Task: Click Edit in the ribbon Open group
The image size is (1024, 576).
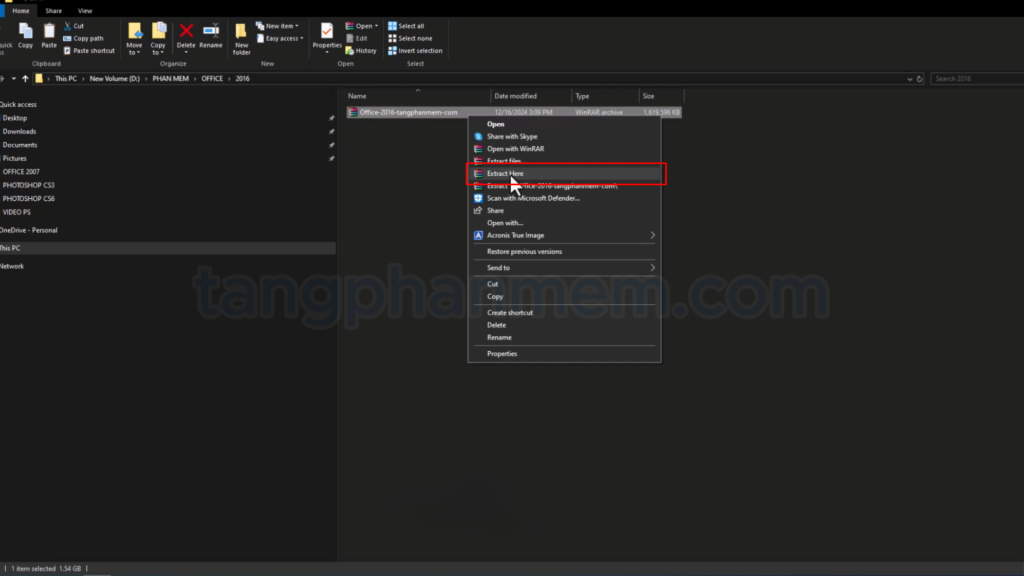Action: click(357, 39)
